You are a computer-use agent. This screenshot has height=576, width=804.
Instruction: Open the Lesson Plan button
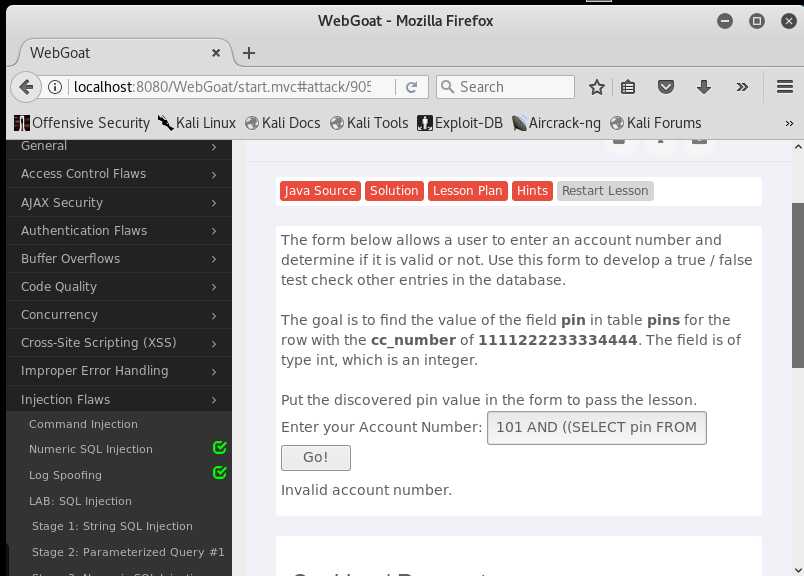tap(468, 191)
